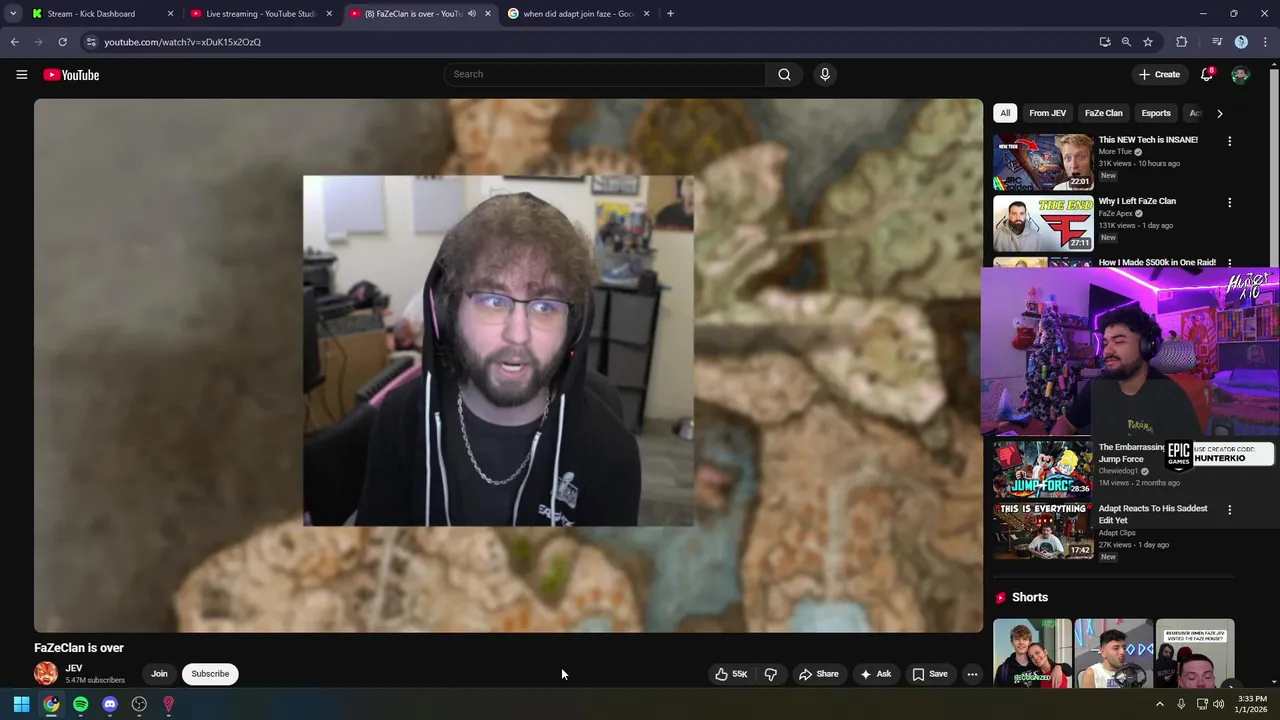The height and width of the screenshot is (720, 1280).
Task: Dislike the video with thumbs down
Action: coord(771,674)
